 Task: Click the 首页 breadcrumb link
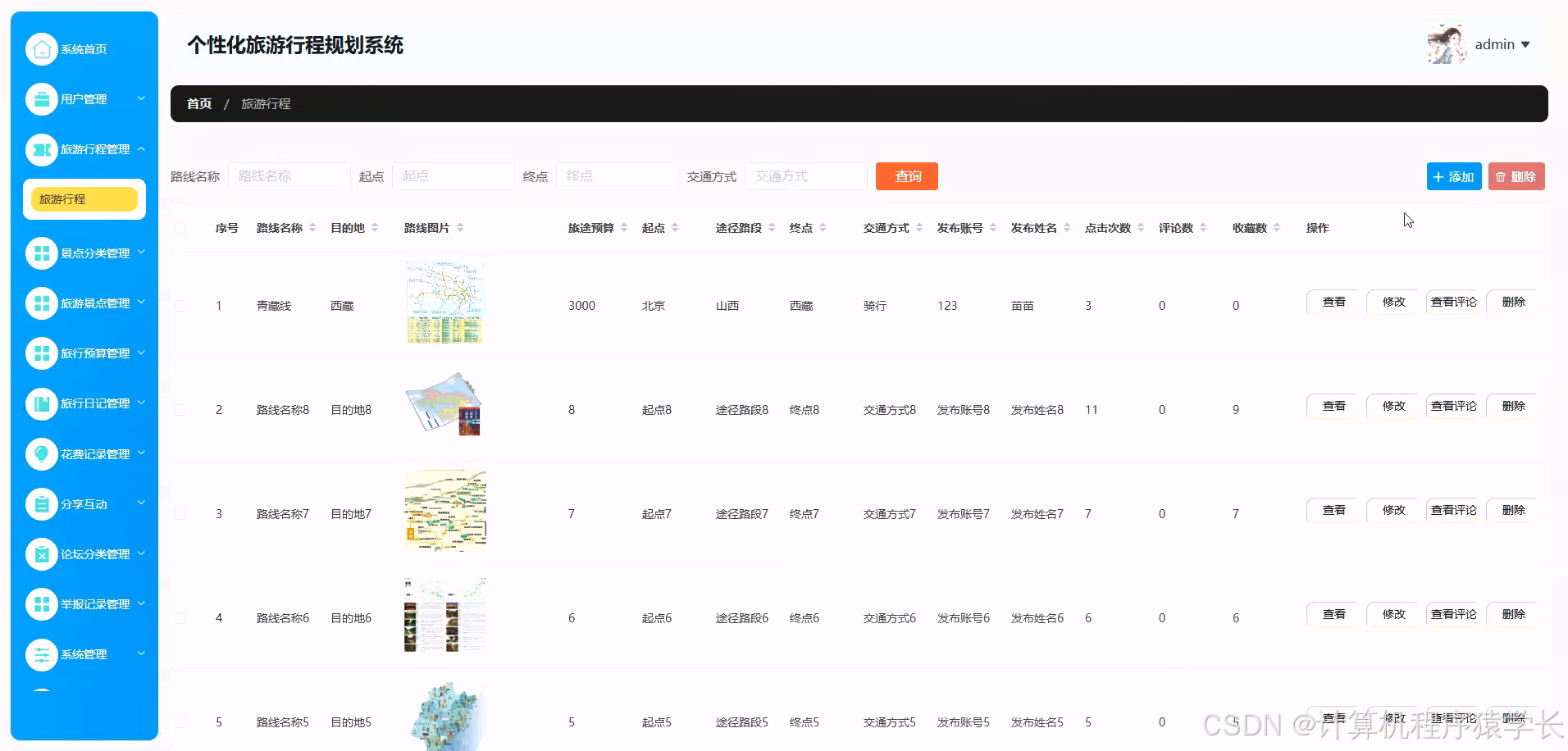[x=198, y=103]
